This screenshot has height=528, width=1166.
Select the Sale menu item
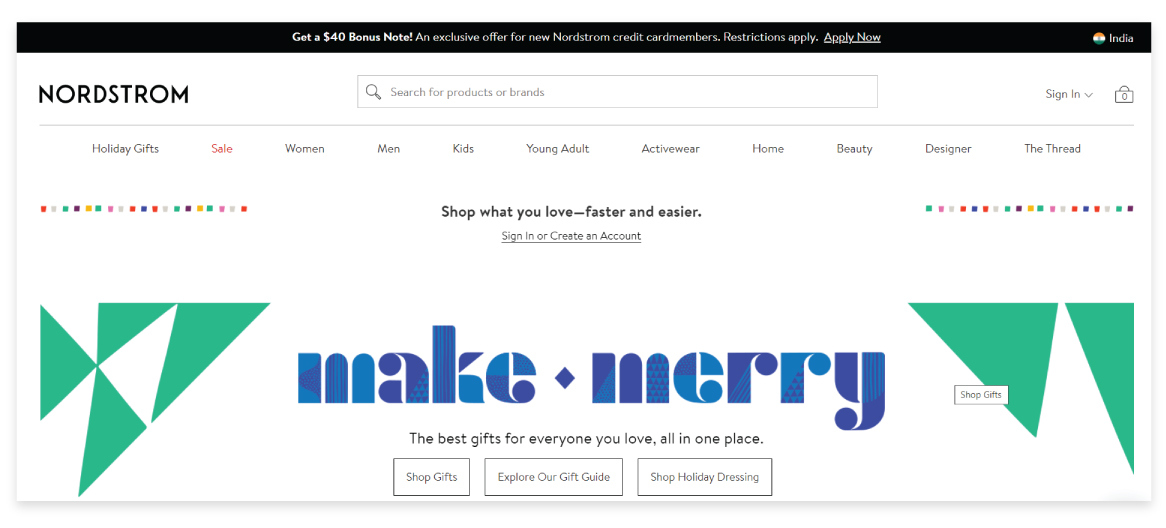(x=222, y=149)
